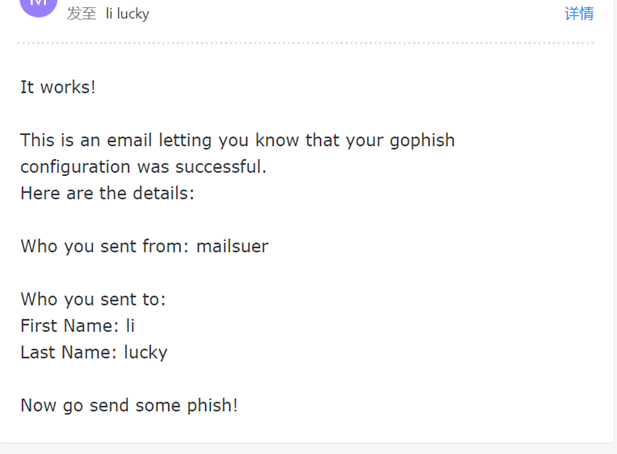
Task: Click the 'Last Name:' label
Action: [68, 352]
